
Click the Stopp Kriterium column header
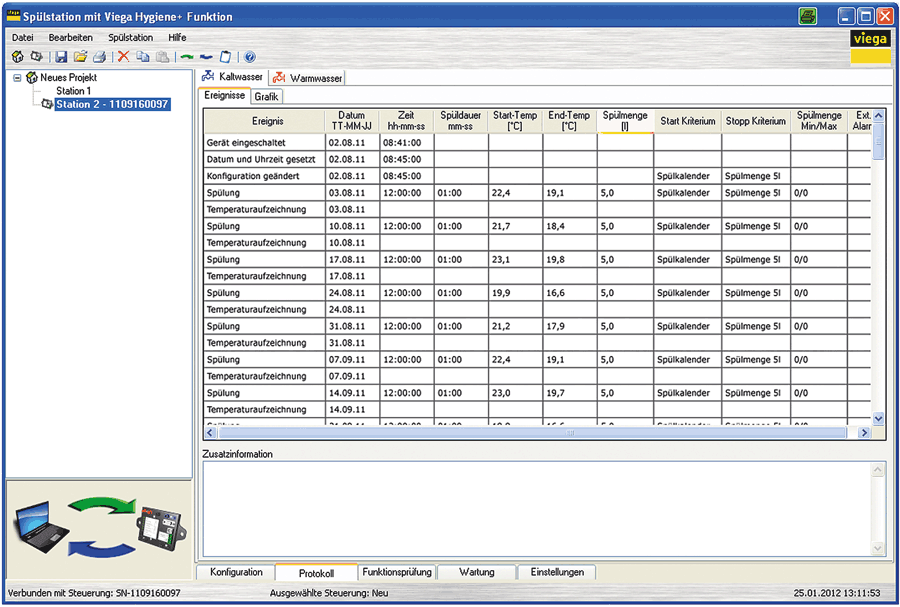(x=756, y=121)
